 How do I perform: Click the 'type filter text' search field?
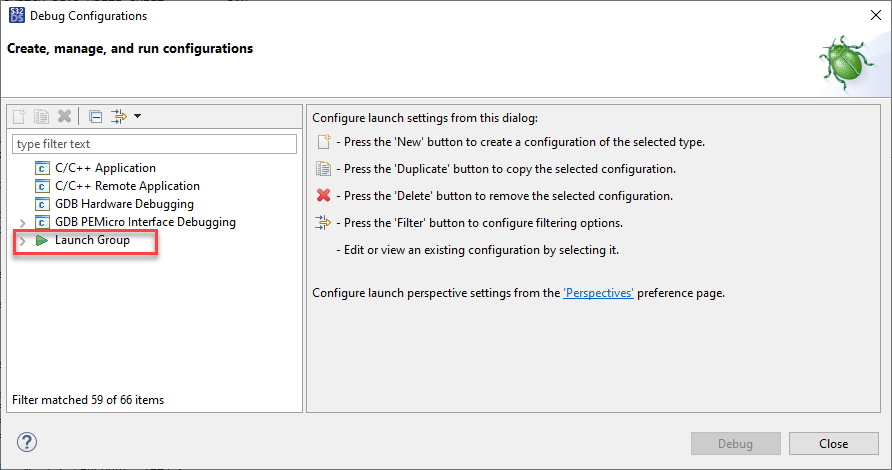(154, 144)
